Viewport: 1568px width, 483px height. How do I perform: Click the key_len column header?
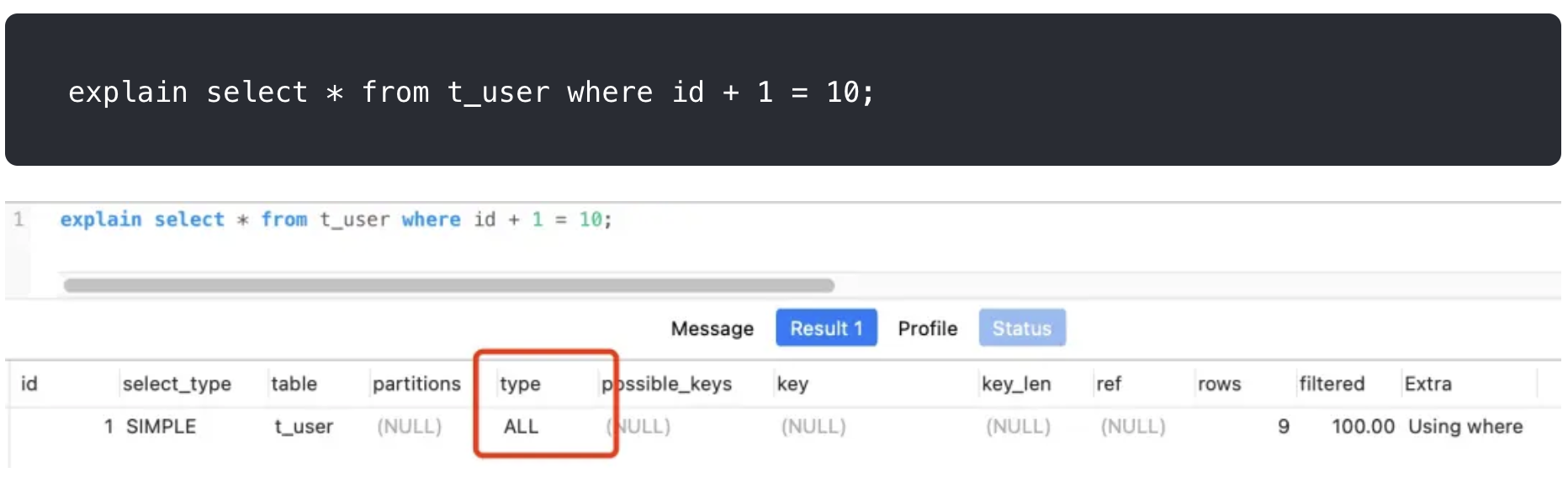[1016, 384]
